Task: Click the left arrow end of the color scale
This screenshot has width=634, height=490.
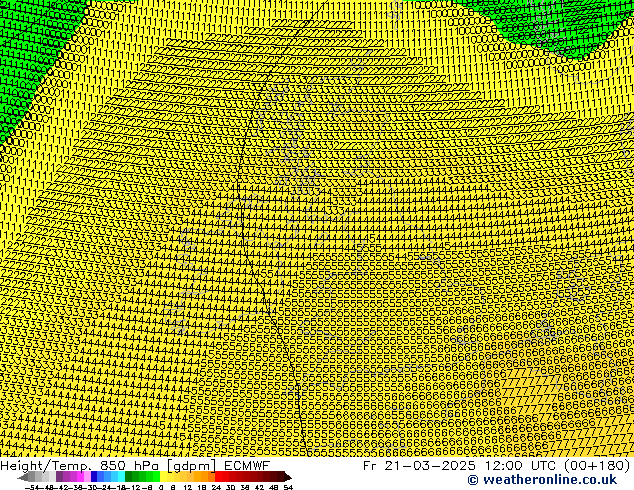Action: point(22,477)
